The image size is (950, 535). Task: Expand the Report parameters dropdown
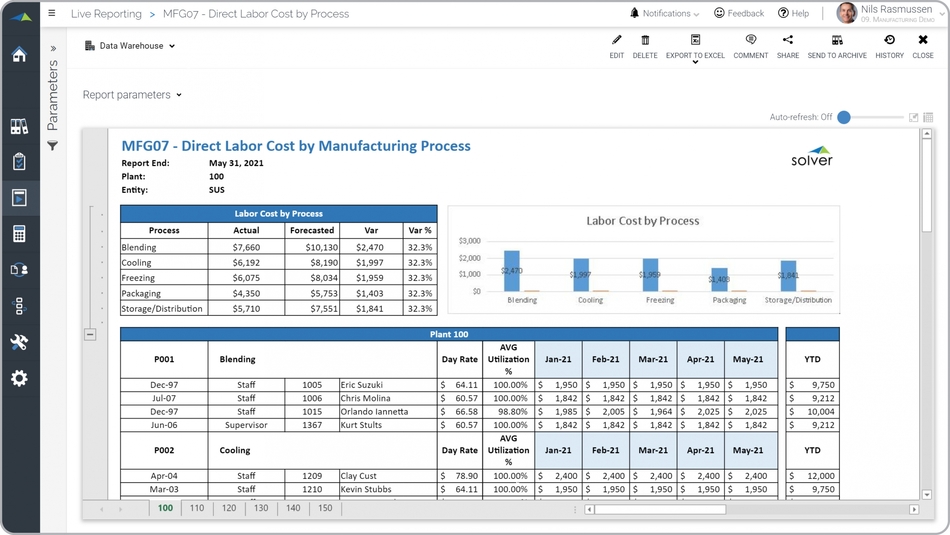click(x=132, y=95)
